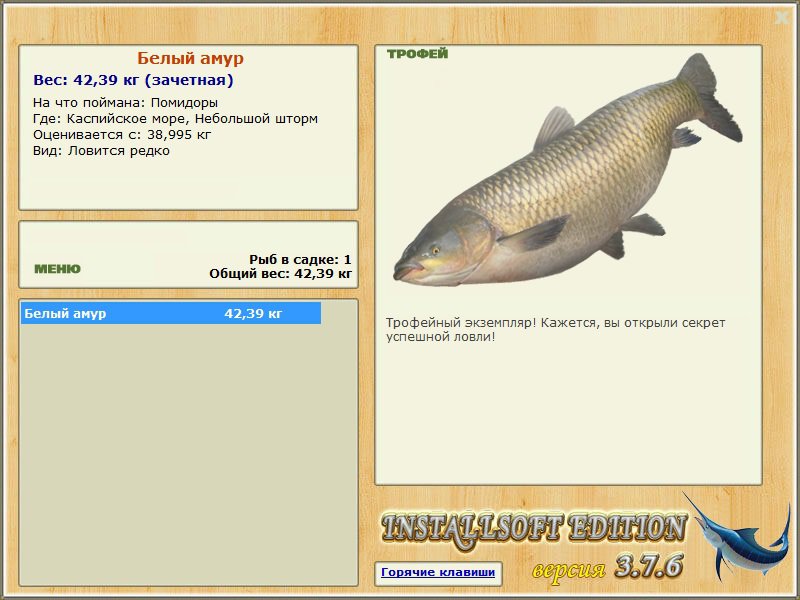
Task: Open the Горячие клавиши link
Action: coord(438,572)
